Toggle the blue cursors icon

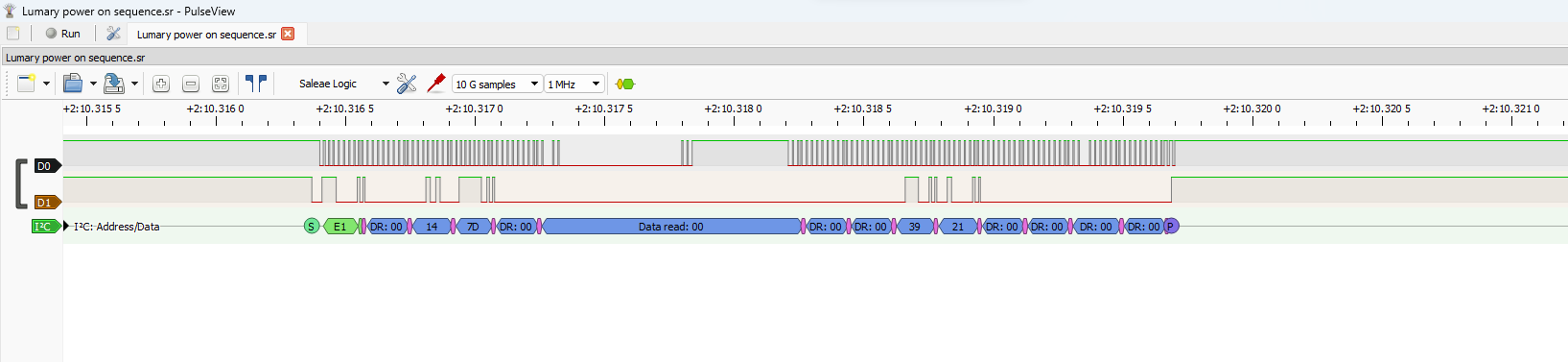coord(256,84)
